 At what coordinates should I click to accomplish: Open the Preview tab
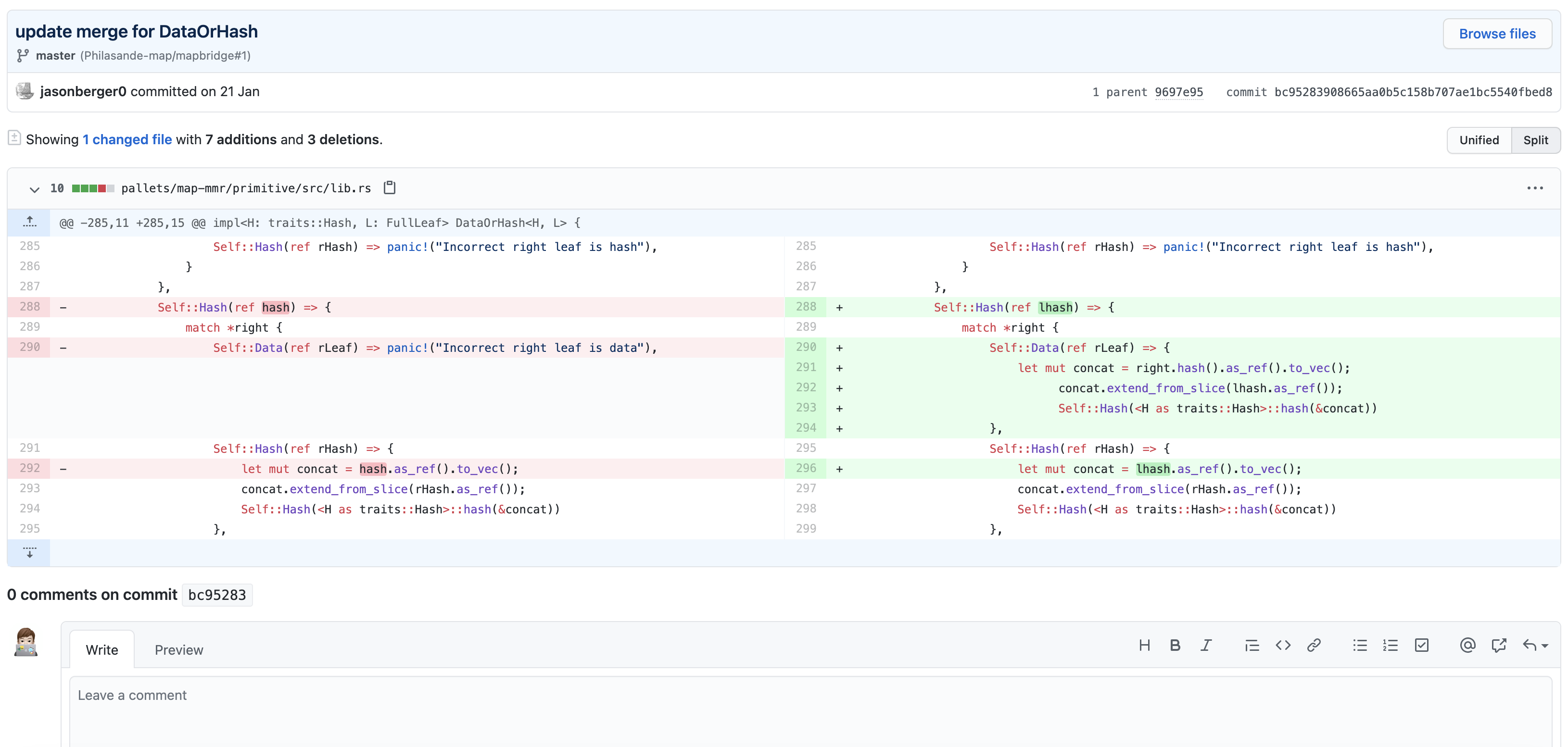coord(178,650)
